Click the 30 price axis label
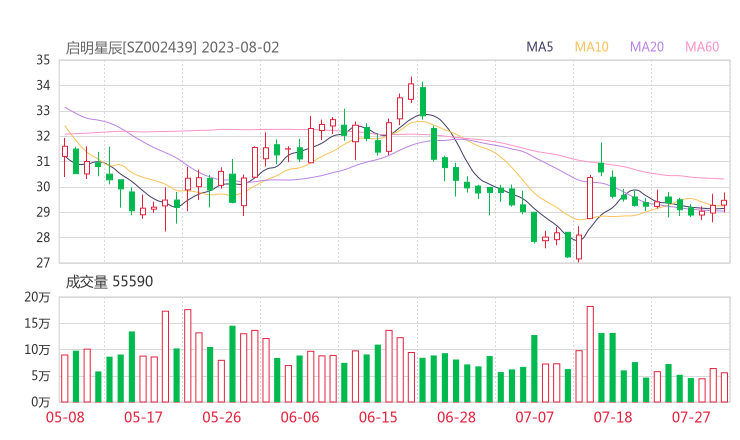Screen dimensions: 740x440 pyautogui.click(x=43, y=187)
